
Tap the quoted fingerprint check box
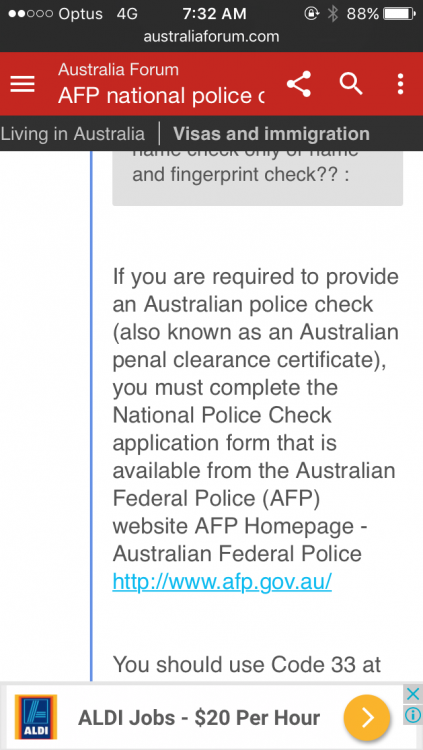pos(257,178)
